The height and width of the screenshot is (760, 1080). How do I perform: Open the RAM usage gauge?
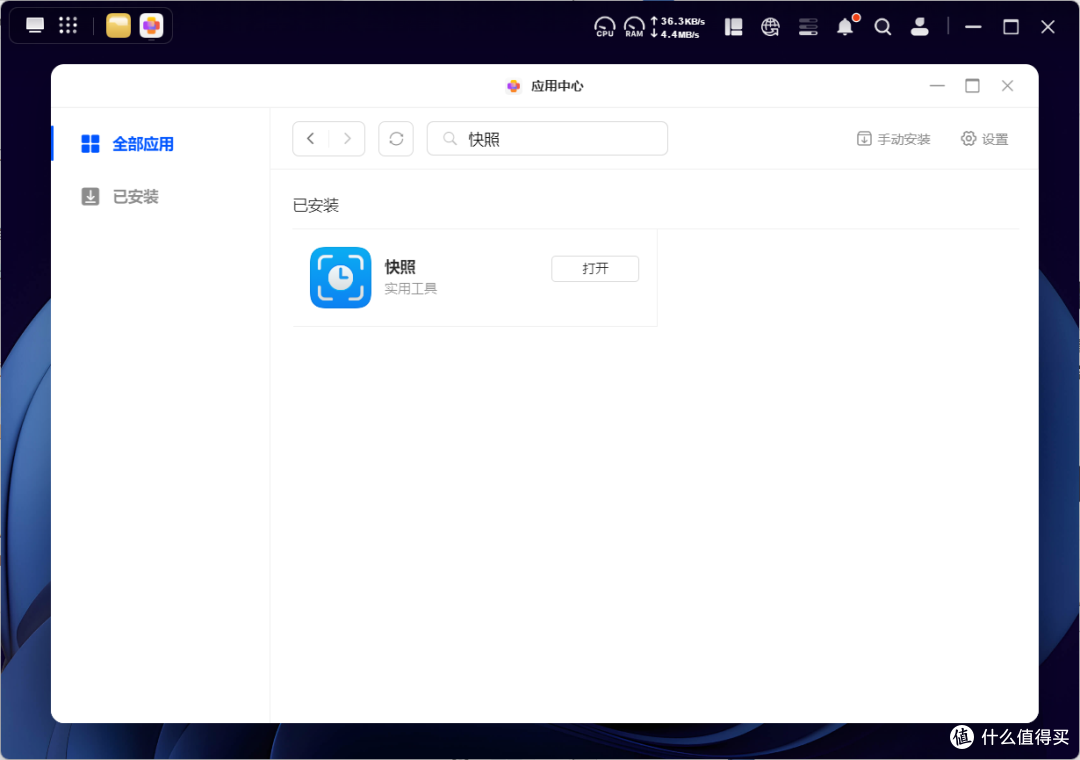[x=634, y=27]
